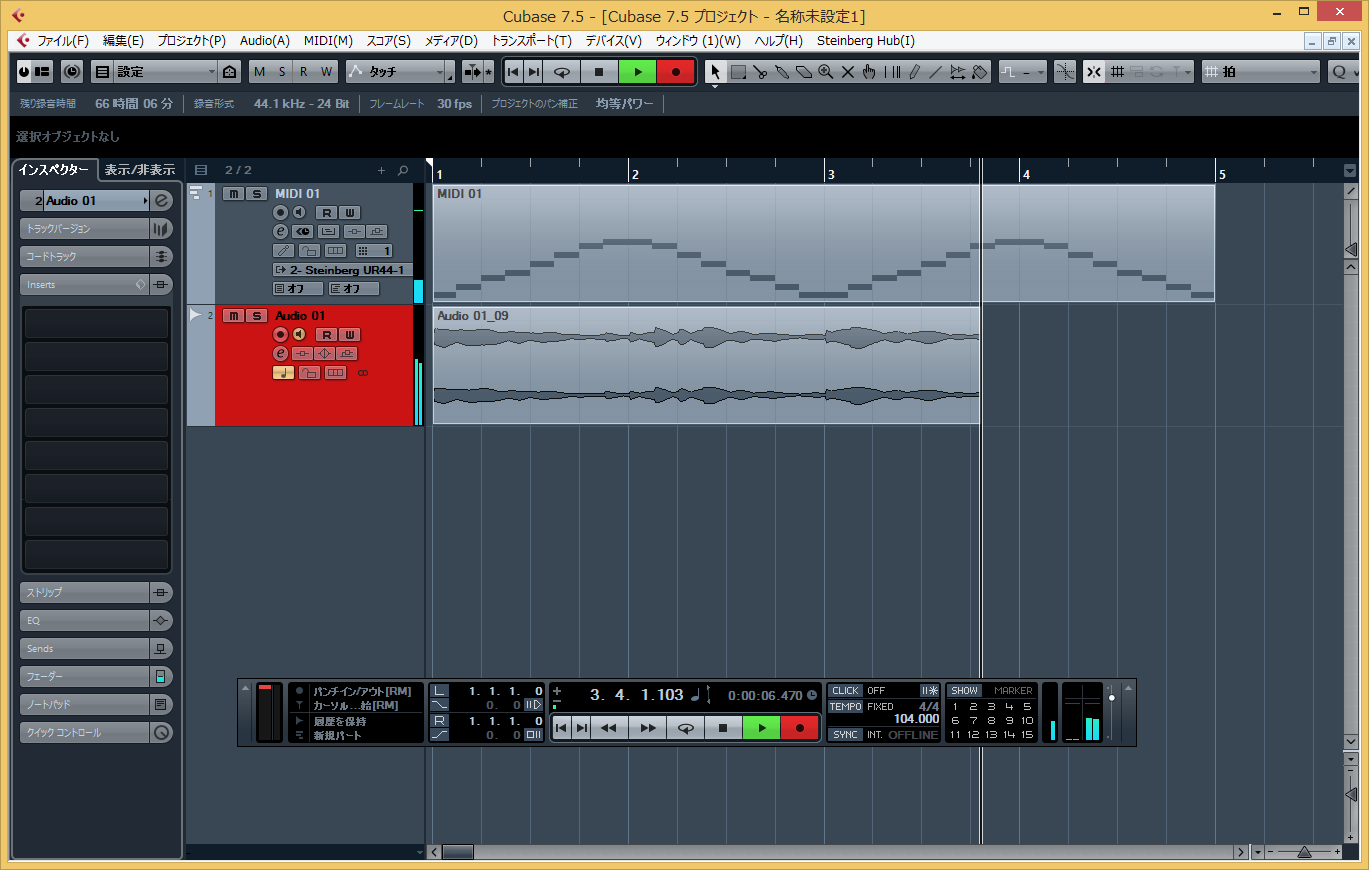Toggle Cycle on floating transport panel
The width and height of the screenshot is (1369, 870).
685,728
